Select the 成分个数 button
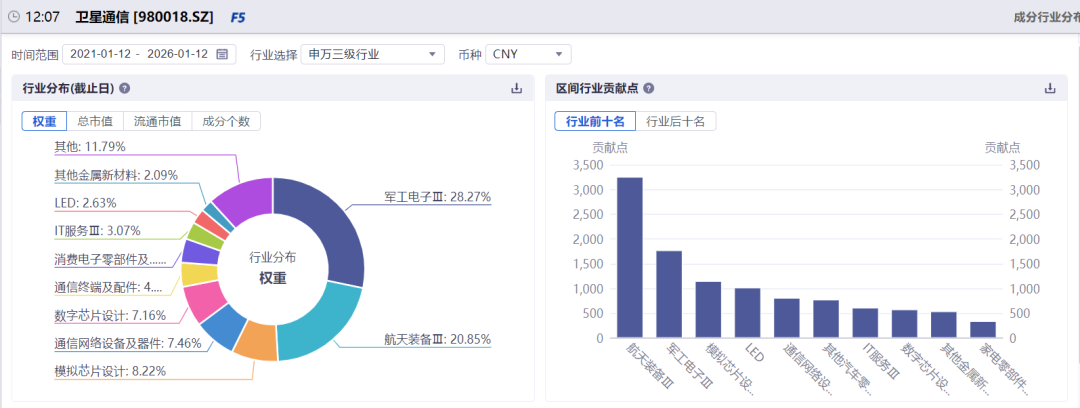Screen dimensions: 1080x408 (226, 121)
